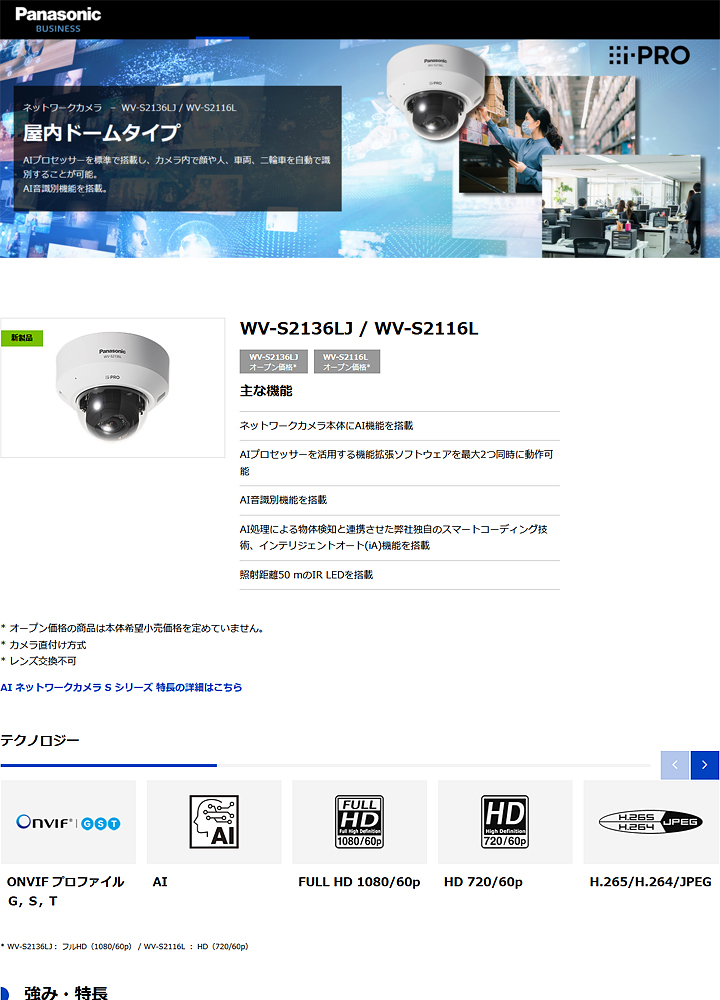
Task: Click the AI technology icon
Action: click(214, 822)
